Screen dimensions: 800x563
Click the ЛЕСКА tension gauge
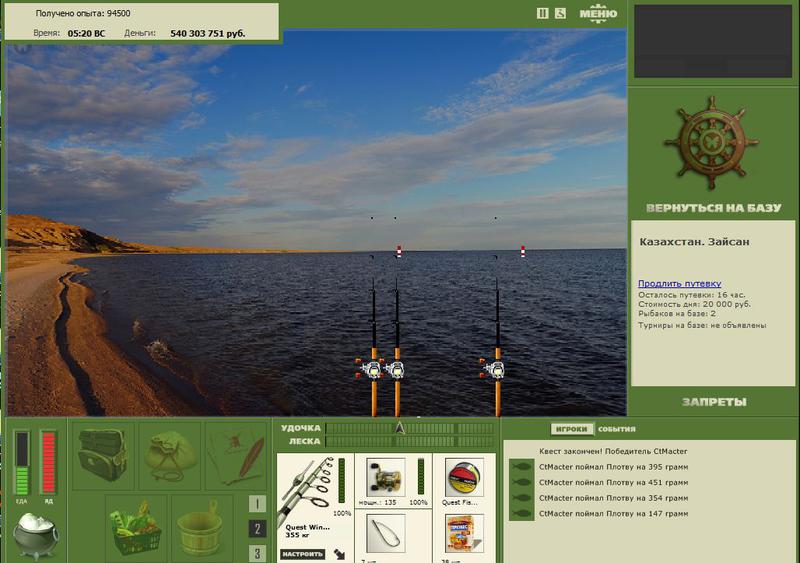(x=409, y=442)
